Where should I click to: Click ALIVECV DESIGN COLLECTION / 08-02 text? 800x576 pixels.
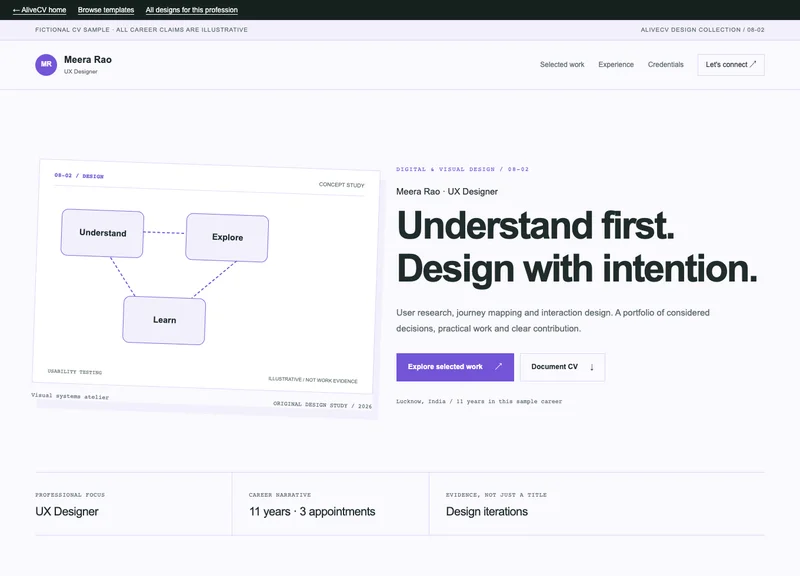click(x=703, y=30)
